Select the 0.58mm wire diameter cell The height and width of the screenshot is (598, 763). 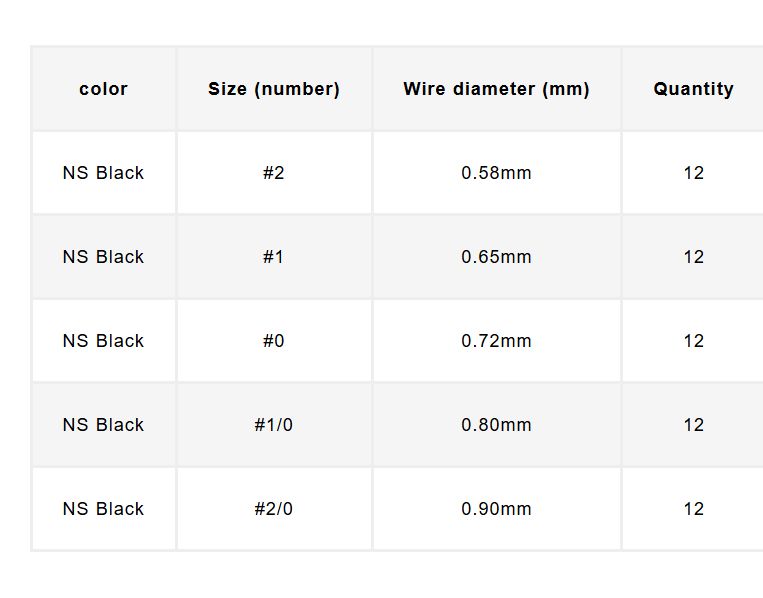(496, 173)
